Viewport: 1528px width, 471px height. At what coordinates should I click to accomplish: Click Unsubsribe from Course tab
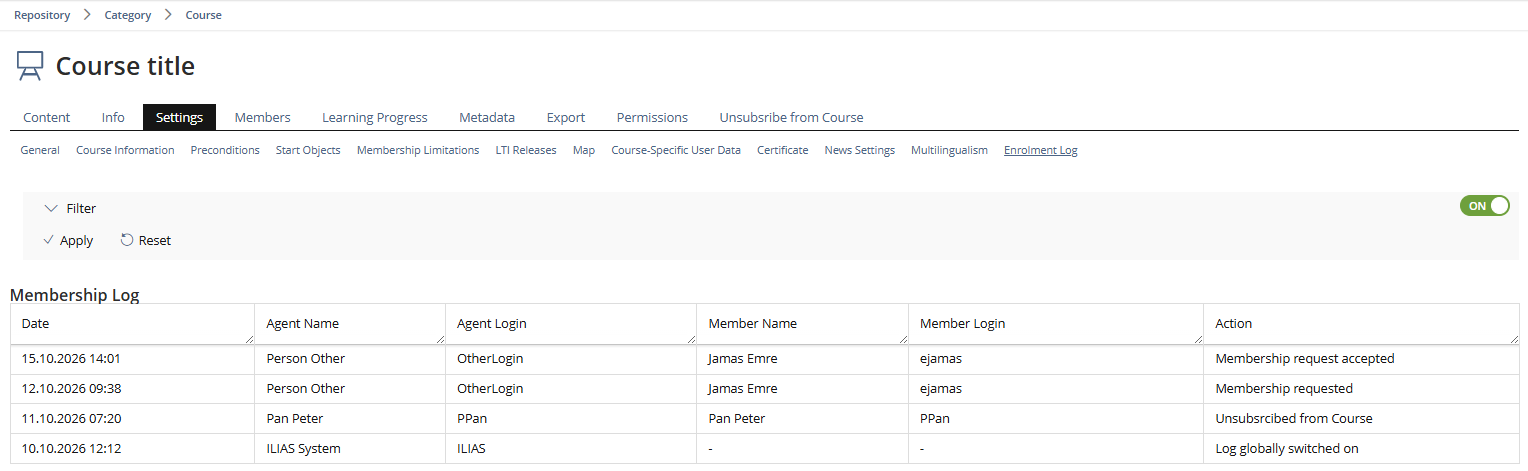[x=791, y=117]
